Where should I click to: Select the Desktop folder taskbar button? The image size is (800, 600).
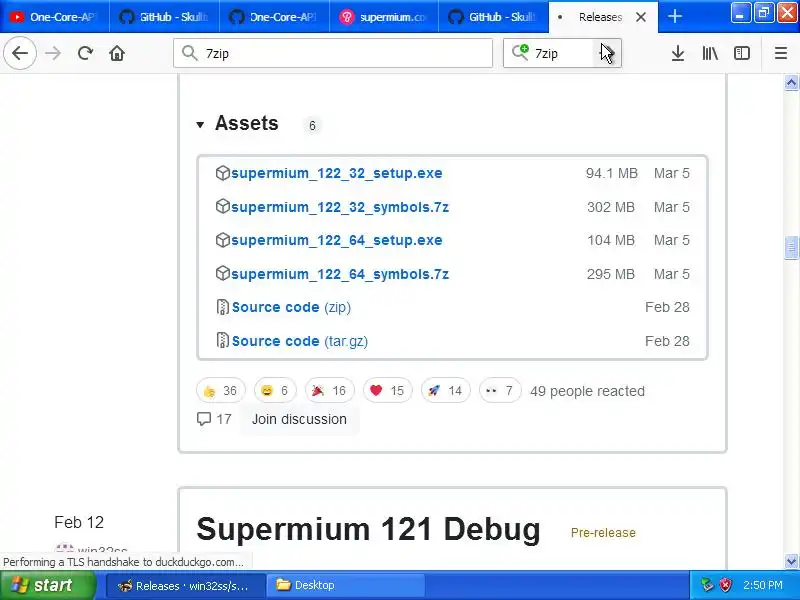347,585
